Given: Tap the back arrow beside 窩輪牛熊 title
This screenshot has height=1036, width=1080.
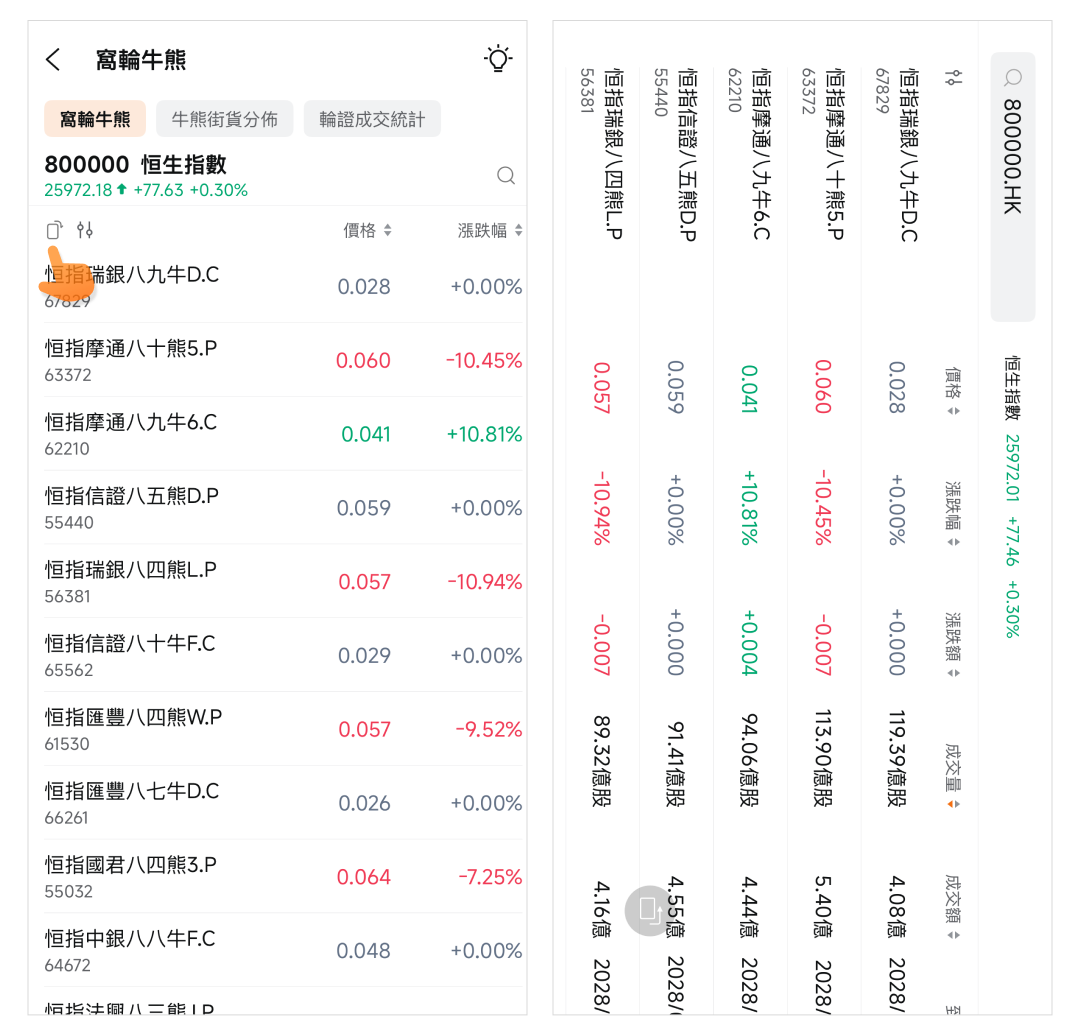Looking at the screenshot, I should (x=54, y=60).
